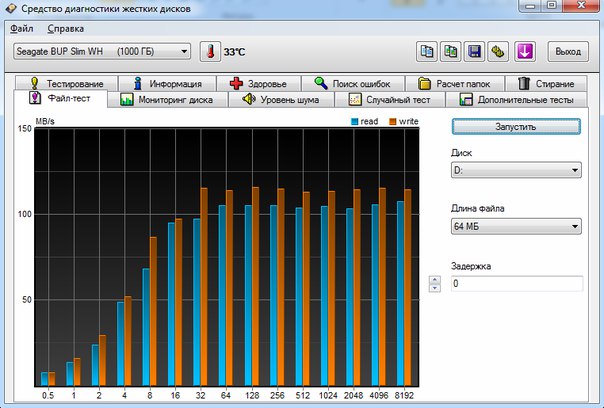
Task: Expand the Диск drive letter dropdown
Action: click(x=514, y=171)
